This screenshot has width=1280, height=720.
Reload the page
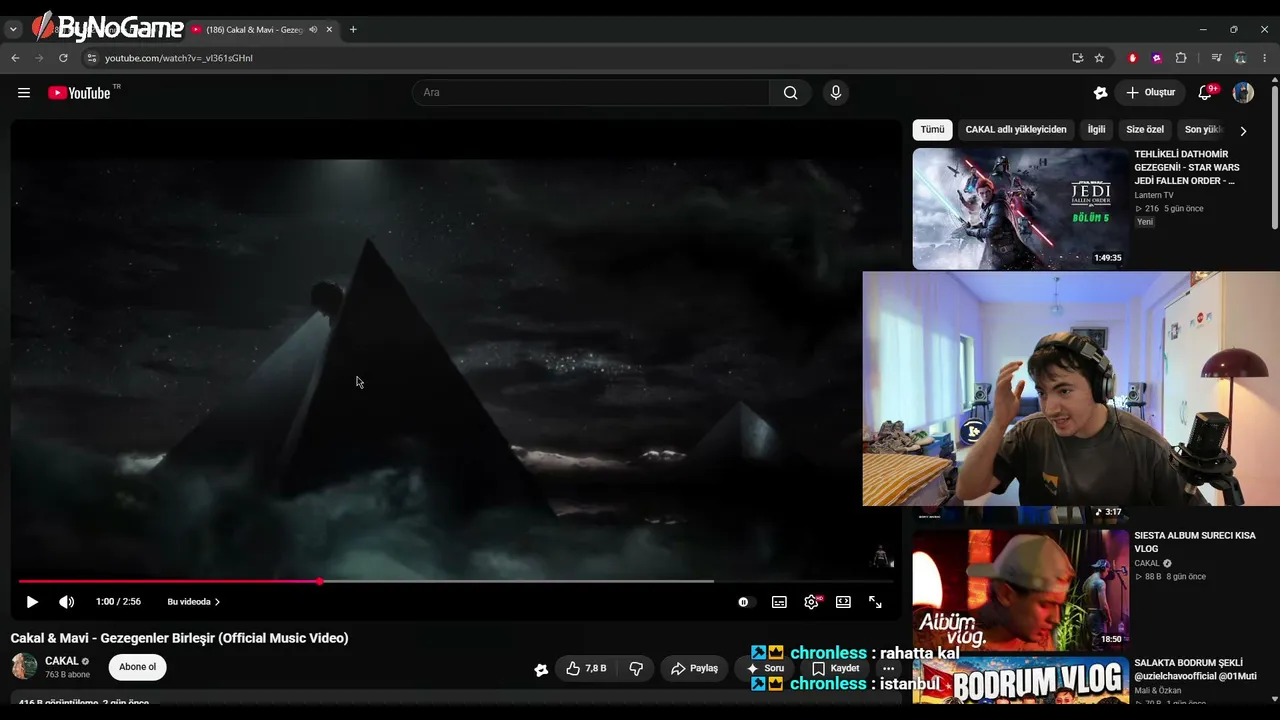(63, 58)
